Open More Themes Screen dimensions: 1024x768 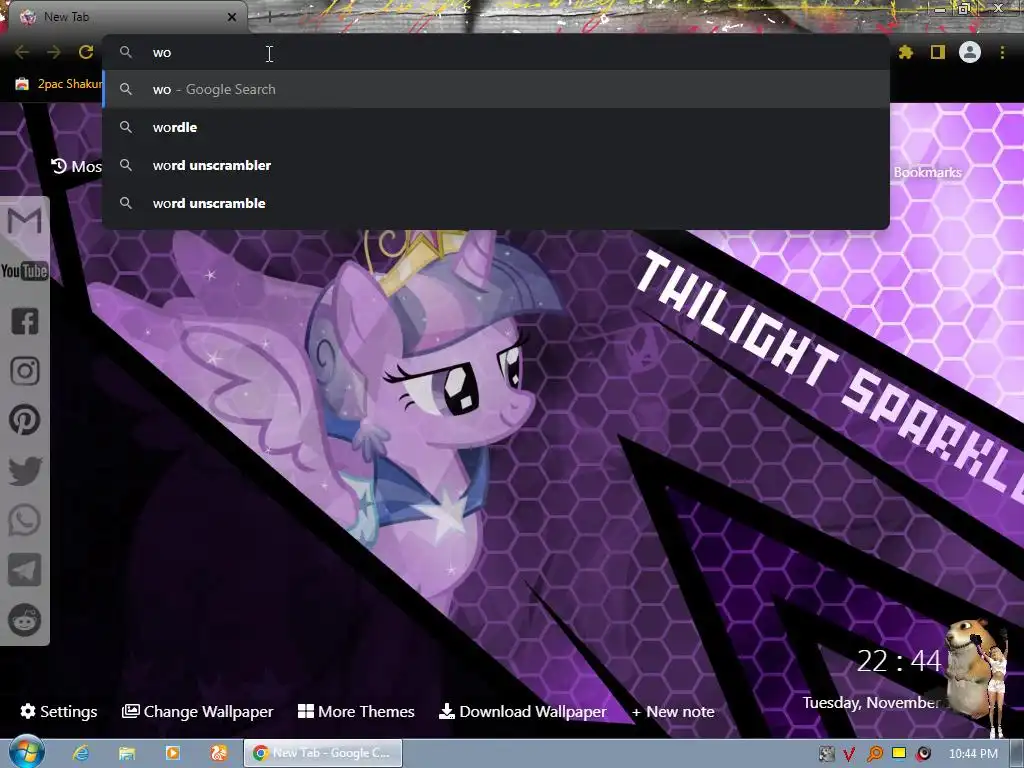pos(356,711)
